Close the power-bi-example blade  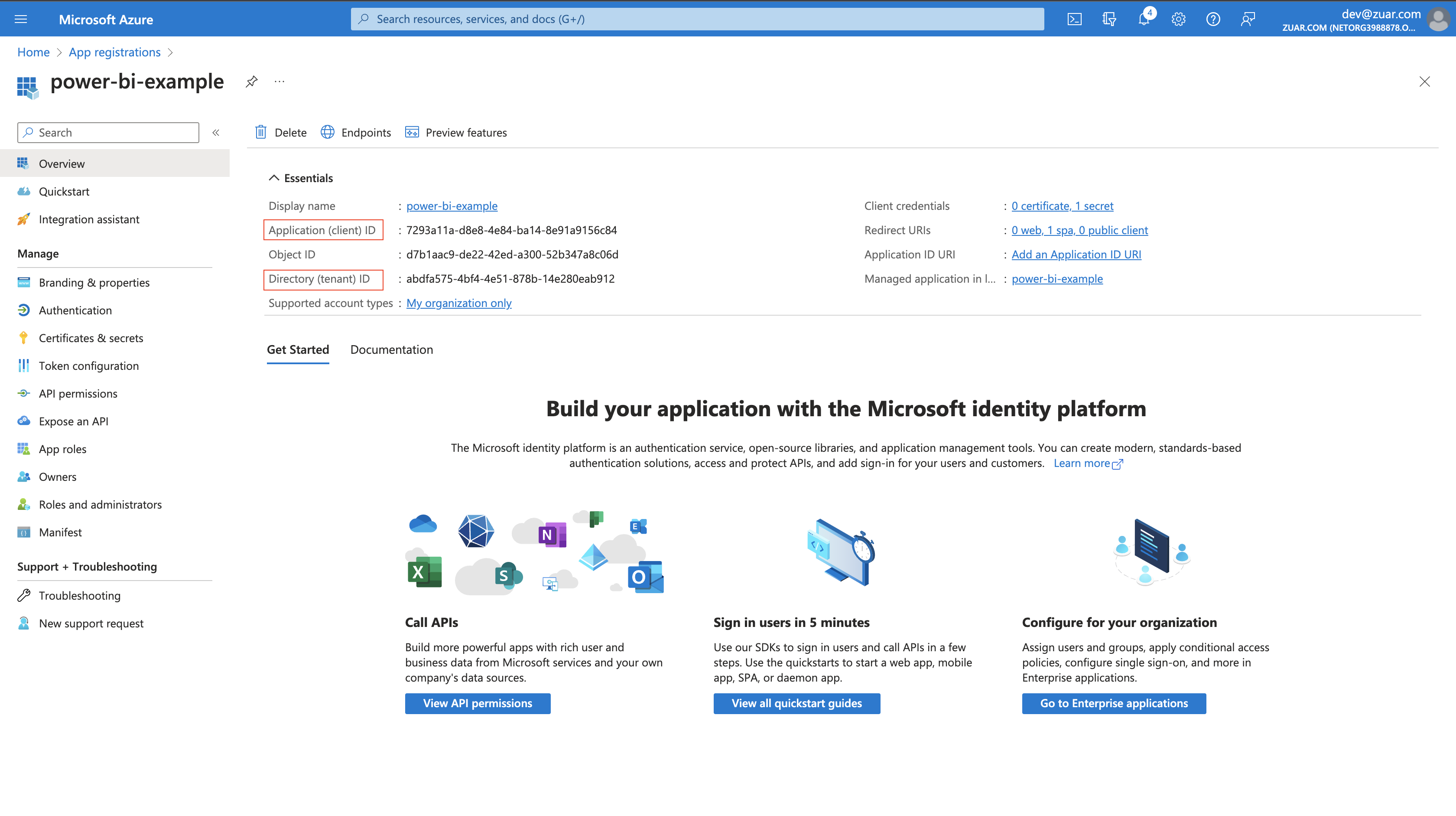[x=1424, y=82]
